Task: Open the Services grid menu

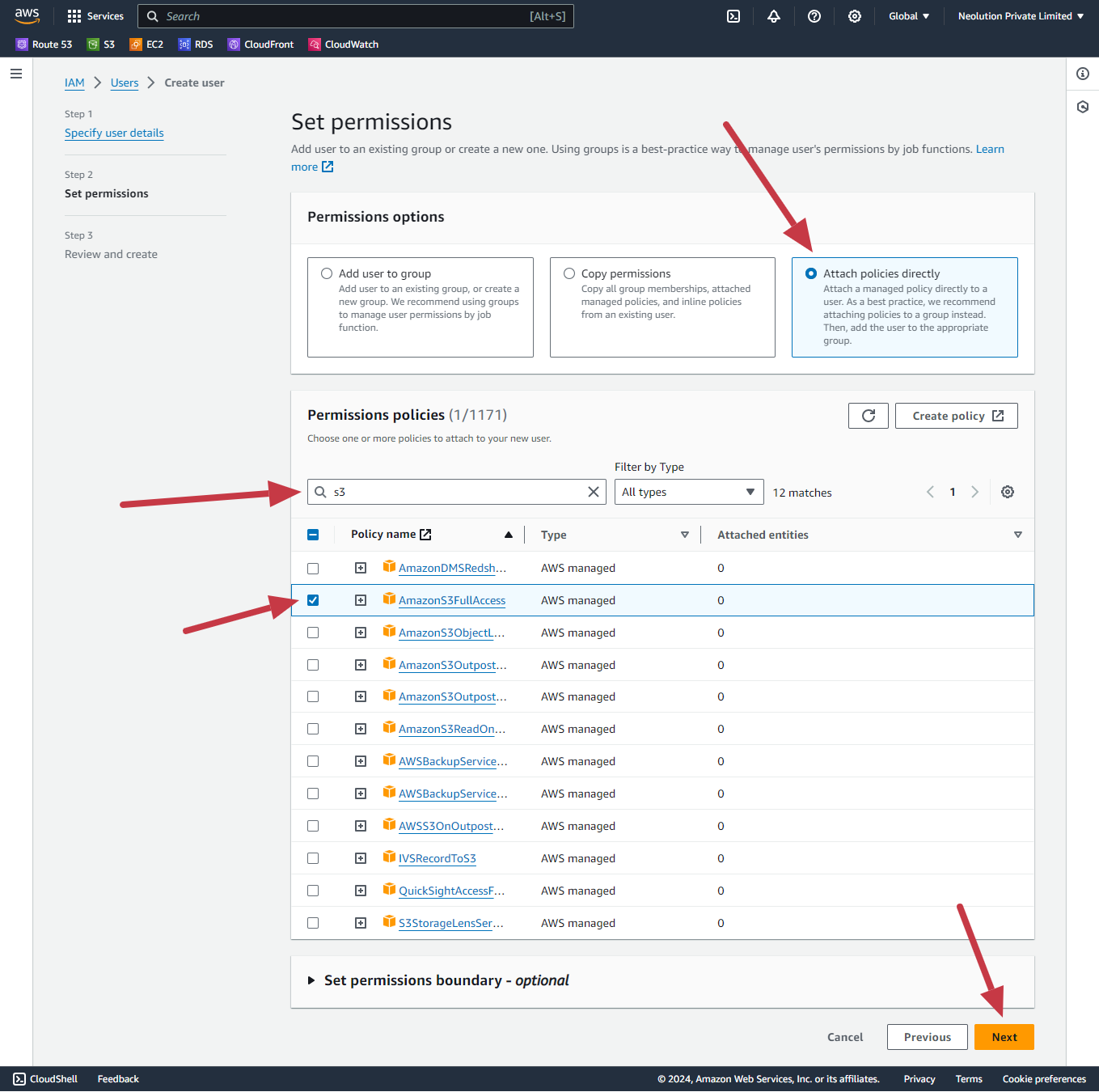Action: (x=95, y=16)
